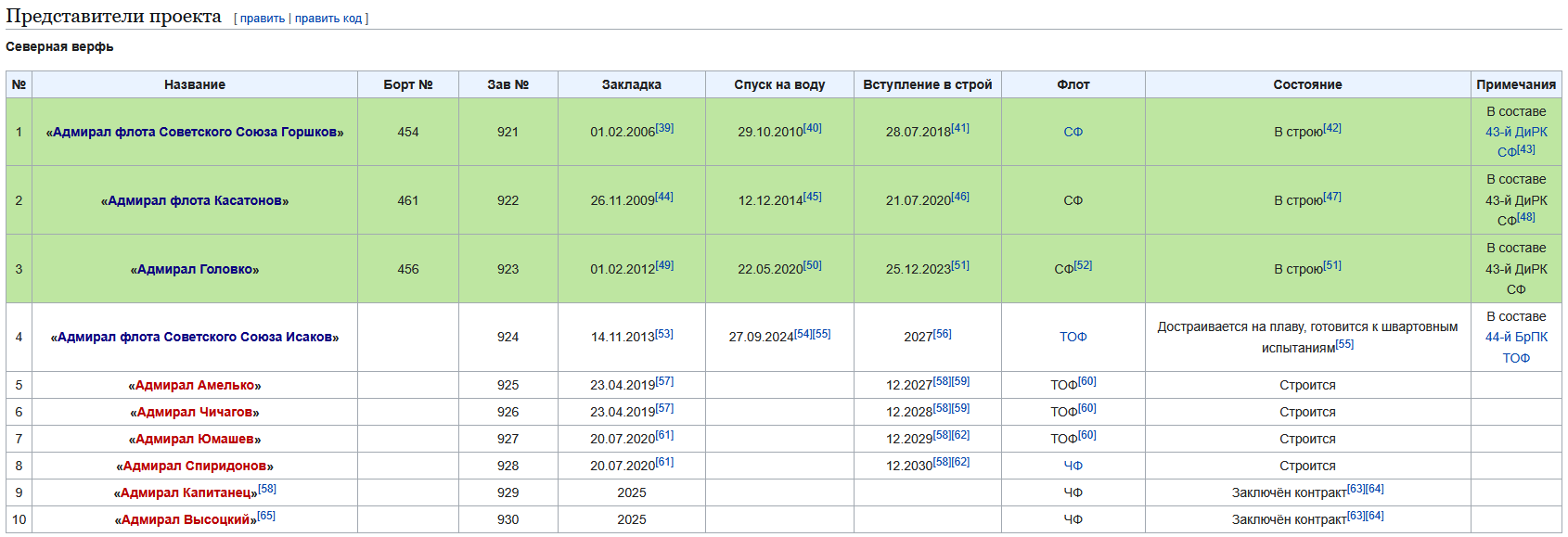The height and width of the screenshot is (537, 1568).
Task: Open footnote [45] after 12.12.2014
Action: point(812,197)
